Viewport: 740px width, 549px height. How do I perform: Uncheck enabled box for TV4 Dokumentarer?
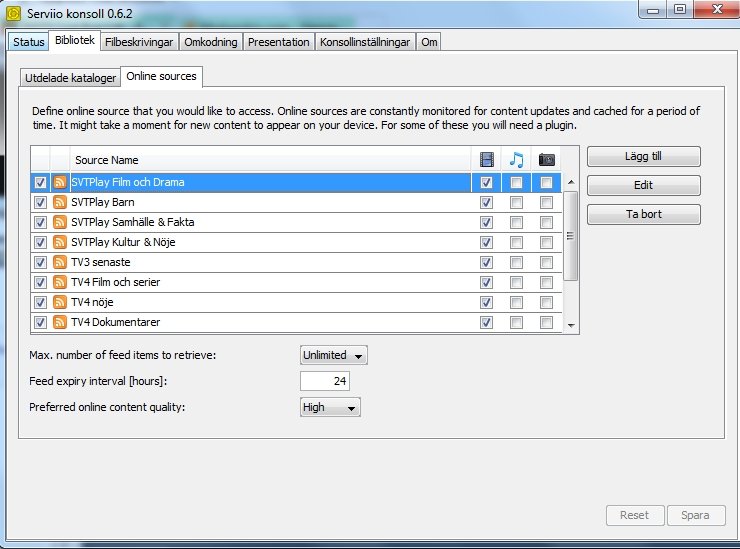[x=40, y=322]
